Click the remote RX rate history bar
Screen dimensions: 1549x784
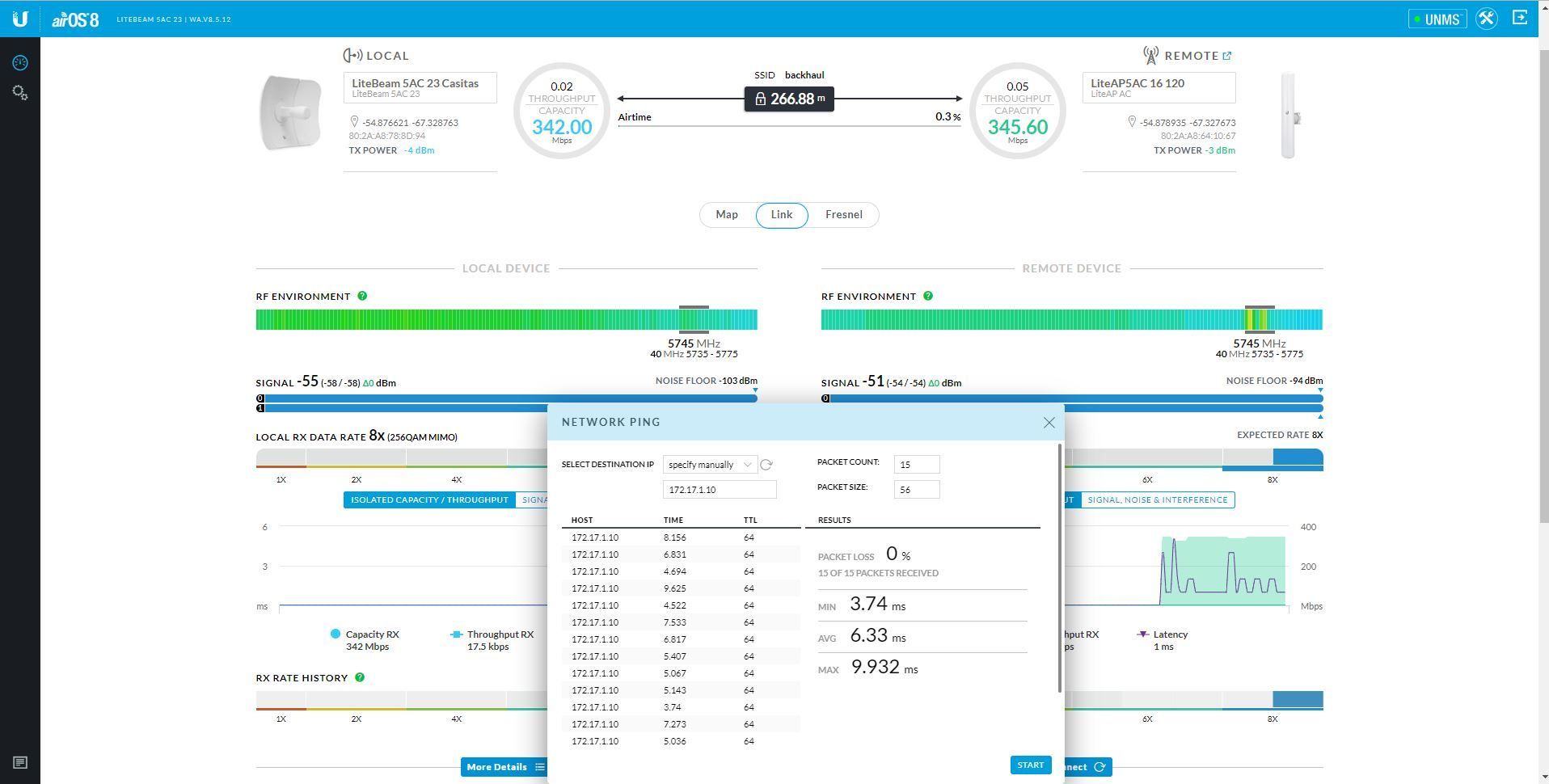point(1193,700)
